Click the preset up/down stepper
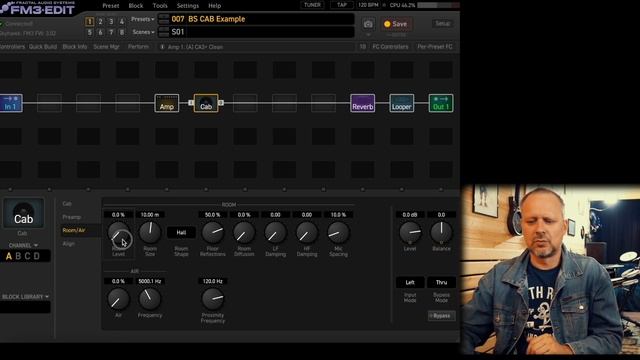Screen dimensions: 640x360 (x=164, y=19)
